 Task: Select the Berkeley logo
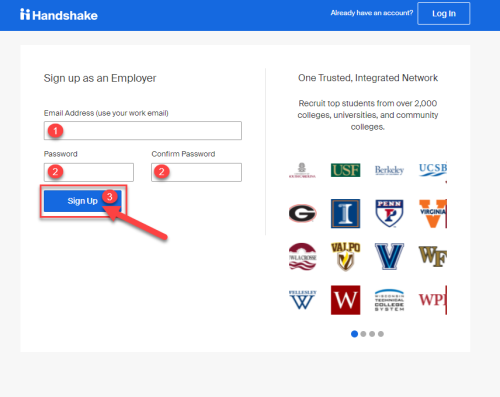[x=389, y=170]
